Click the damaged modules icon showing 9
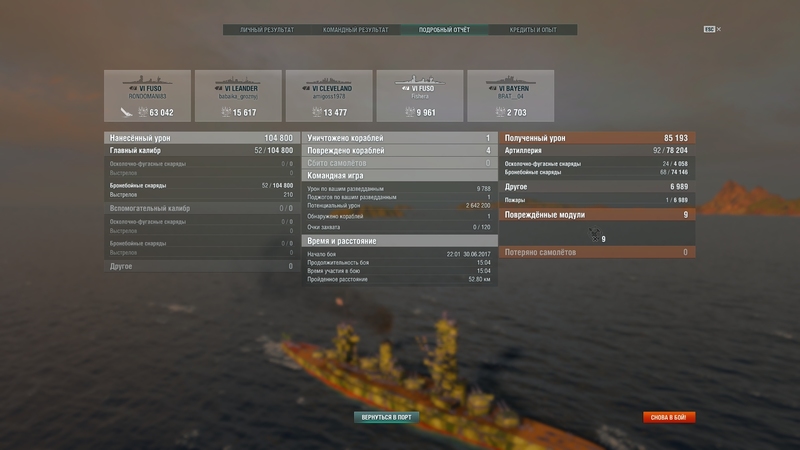The width and height of the screenshot is (800, 450). point(594,235)
